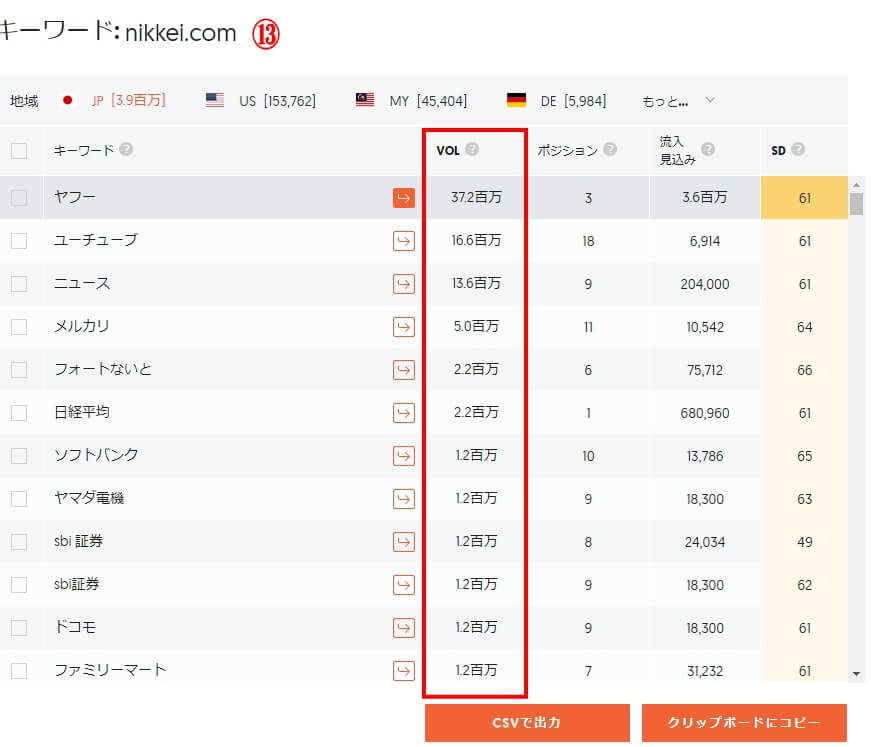Open the ヤマダ電機 keyword link arrow icon

(404, 499)
